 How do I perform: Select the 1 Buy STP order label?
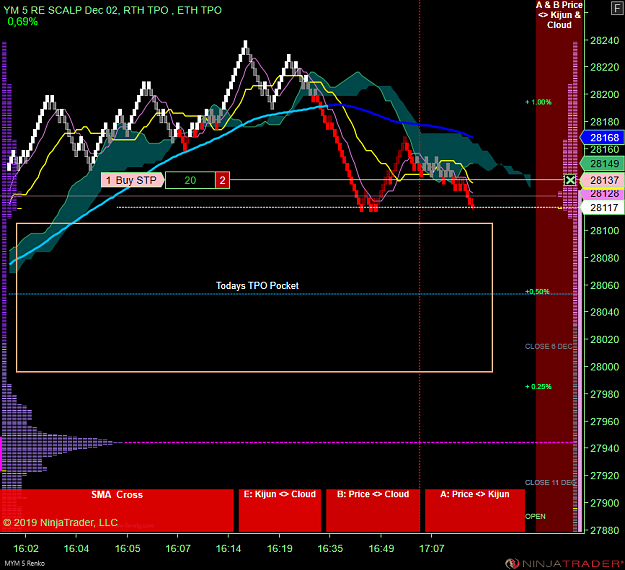pos(132,180)
